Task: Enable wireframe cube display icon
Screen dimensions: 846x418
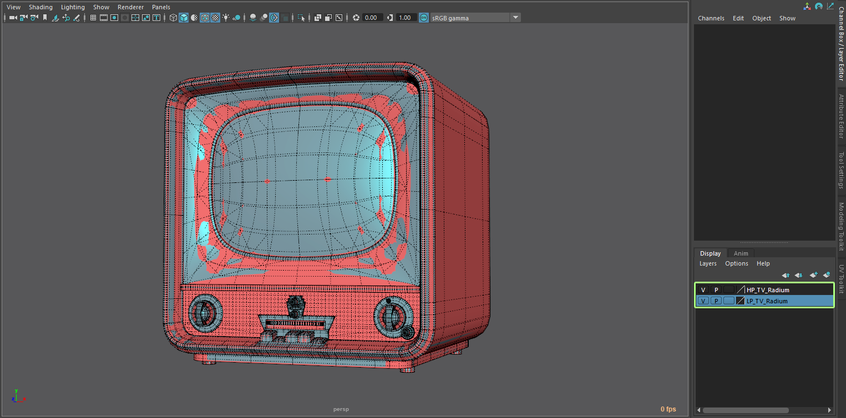Action: (x=172, y=18)
